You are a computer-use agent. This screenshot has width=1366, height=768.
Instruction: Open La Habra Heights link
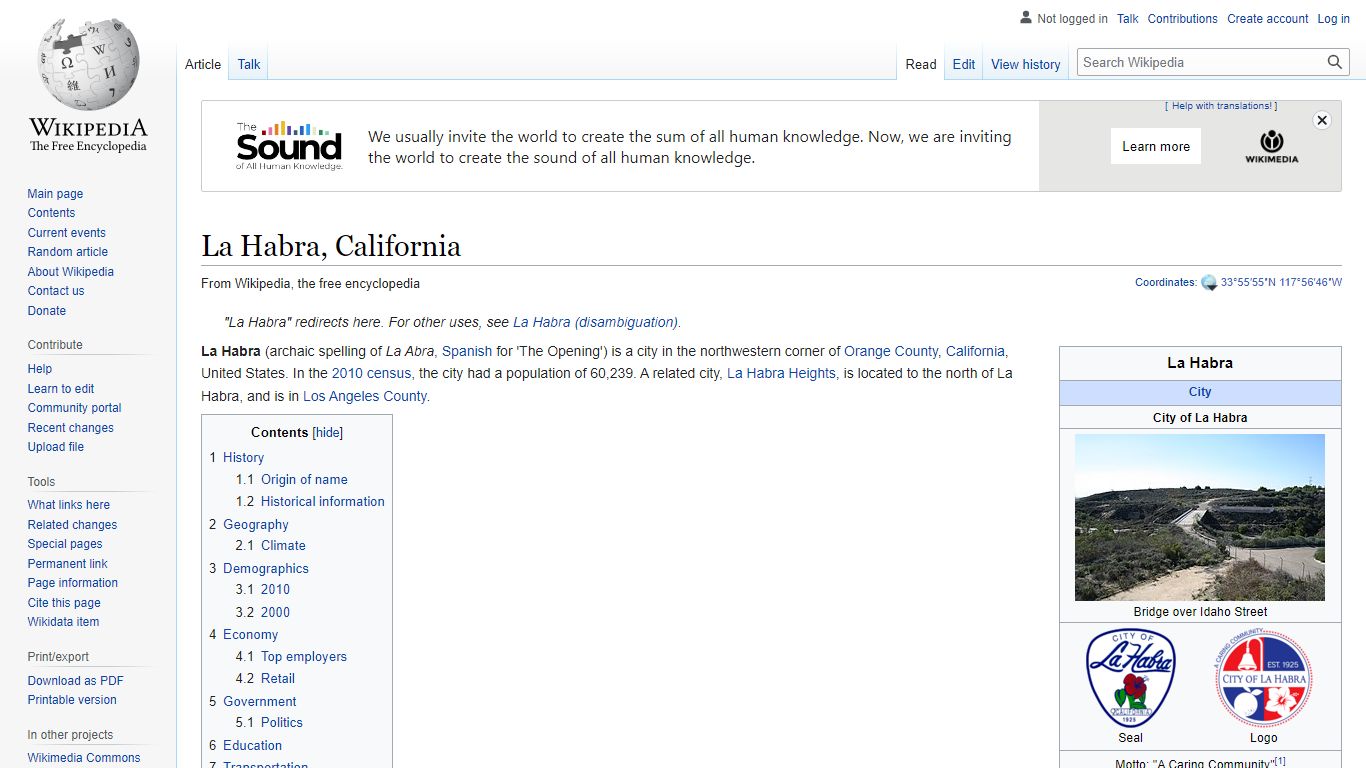point(781,373)
